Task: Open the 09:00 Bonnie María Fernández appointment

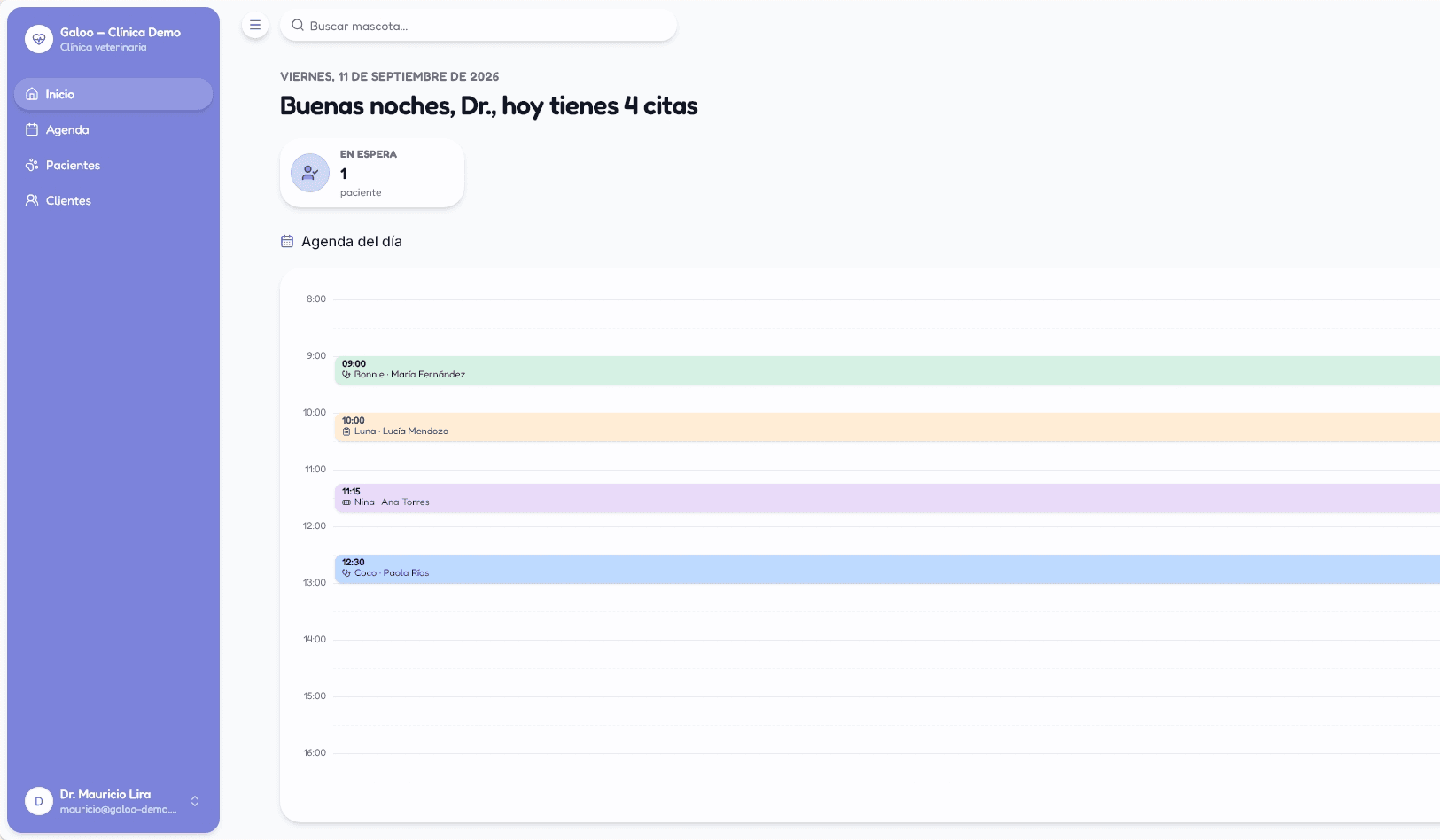Action: click(x=887, y=370)
